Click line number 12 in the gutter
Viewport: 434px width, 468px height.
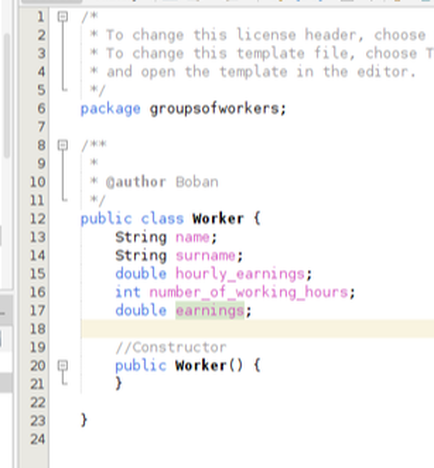(x=38, y=219)
